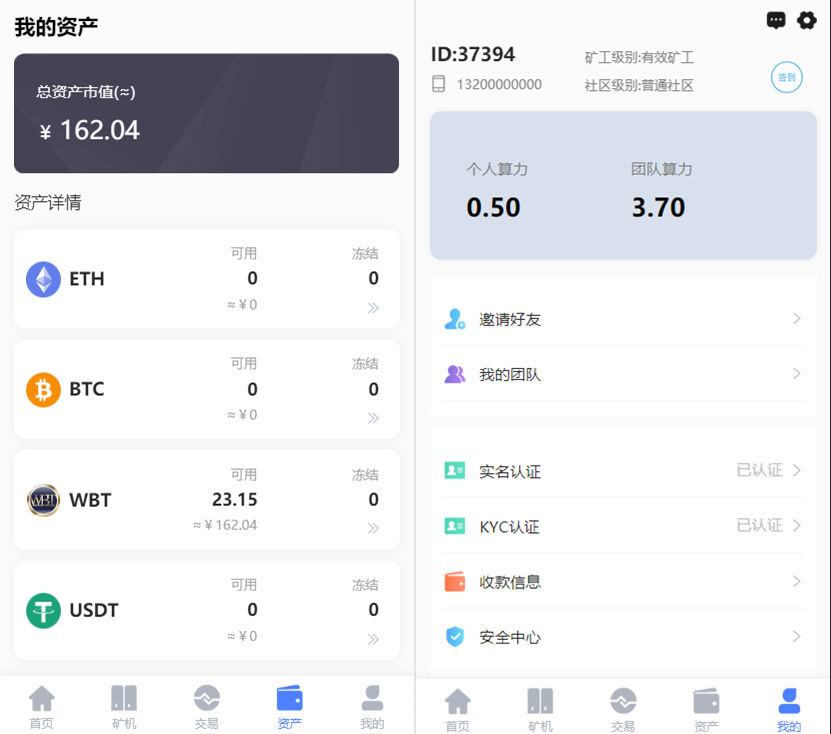Click the 实名认证 ID card icon
Viewport: 831px width, 734px height.
point(455,470)
